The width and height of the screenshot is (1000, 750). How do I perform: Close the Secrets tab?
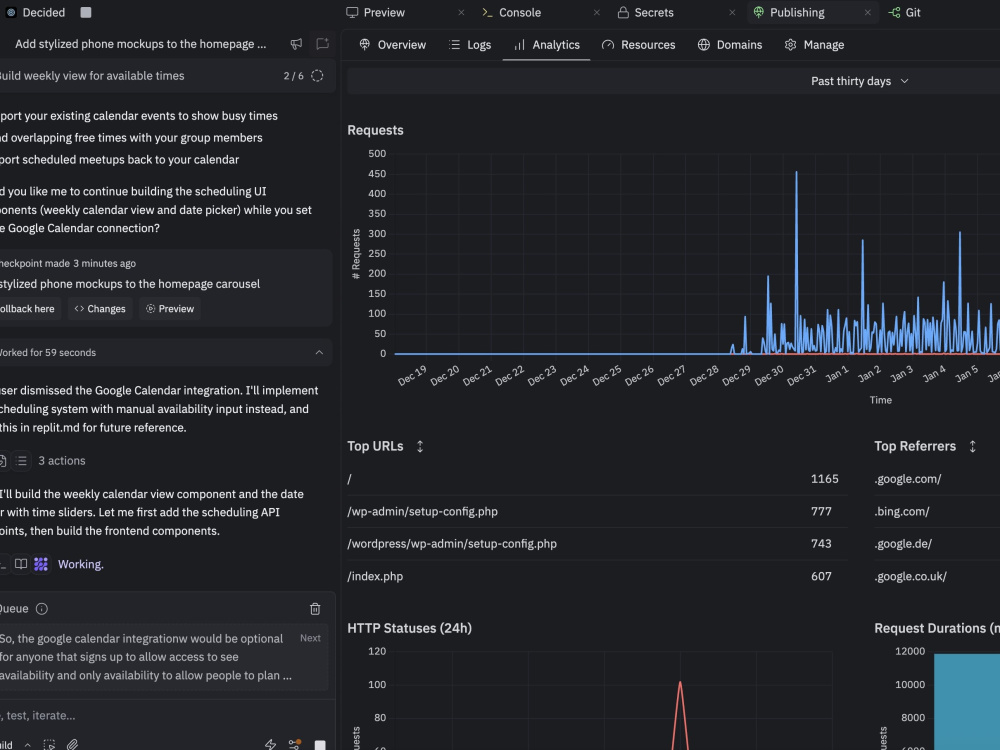pyautogui.click(x=732, y=12)
